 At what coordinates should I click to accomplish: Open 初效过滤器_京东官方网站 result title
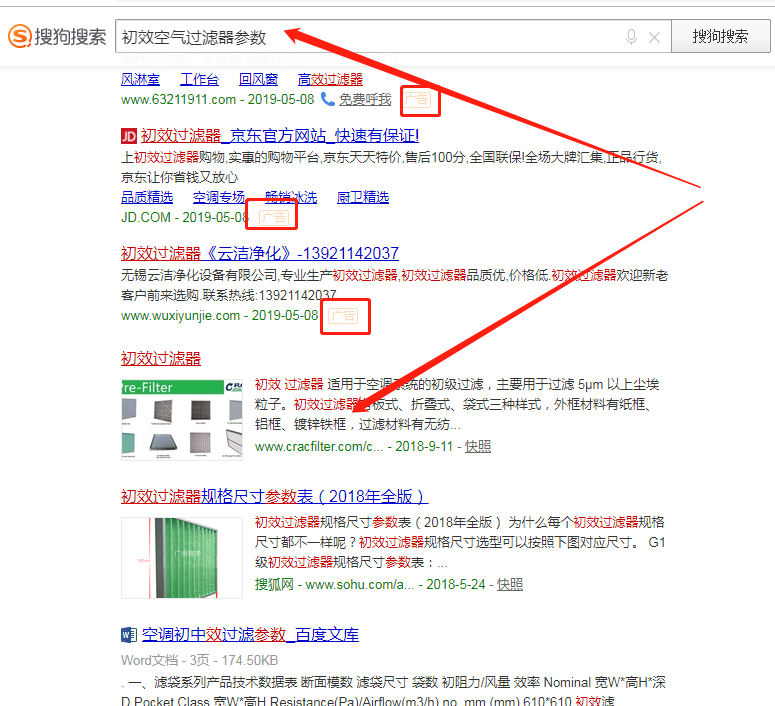(x=280, y=135)
